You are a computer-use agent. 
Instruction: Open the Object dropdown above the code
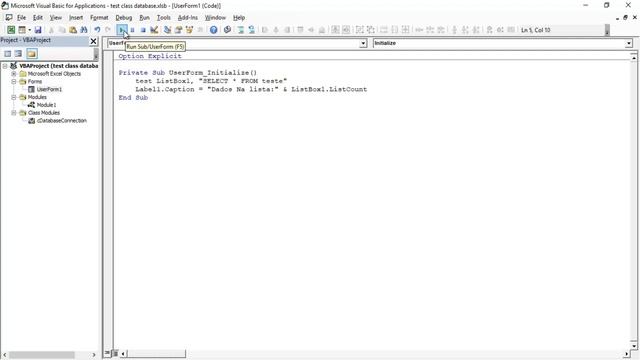363,43
